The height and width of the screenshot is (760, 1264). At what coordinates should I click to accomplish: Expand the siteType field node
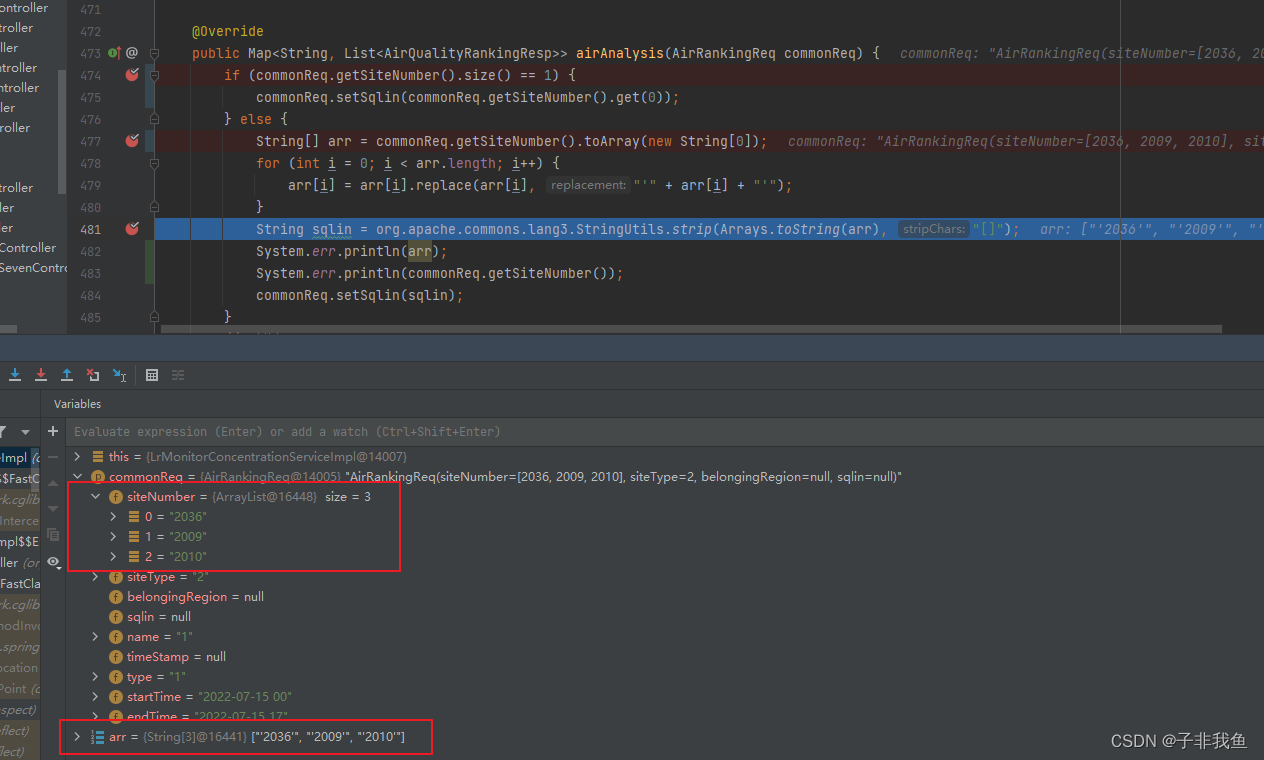96,577
